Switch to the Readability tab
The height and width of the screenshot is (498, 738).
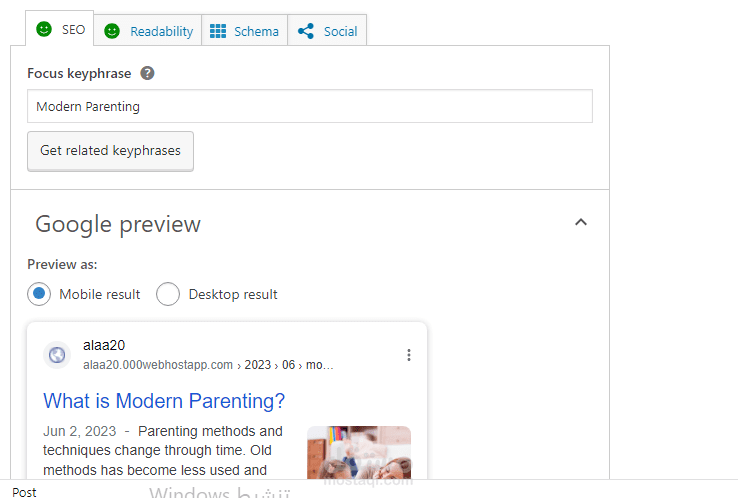pos(160,31)
